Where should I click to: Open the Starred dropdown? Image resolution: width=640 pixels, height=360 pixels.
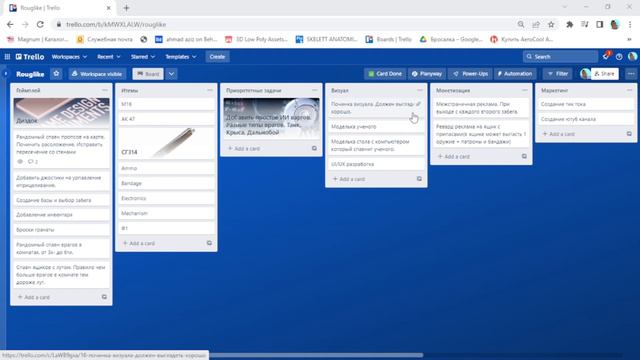point(143,57)
